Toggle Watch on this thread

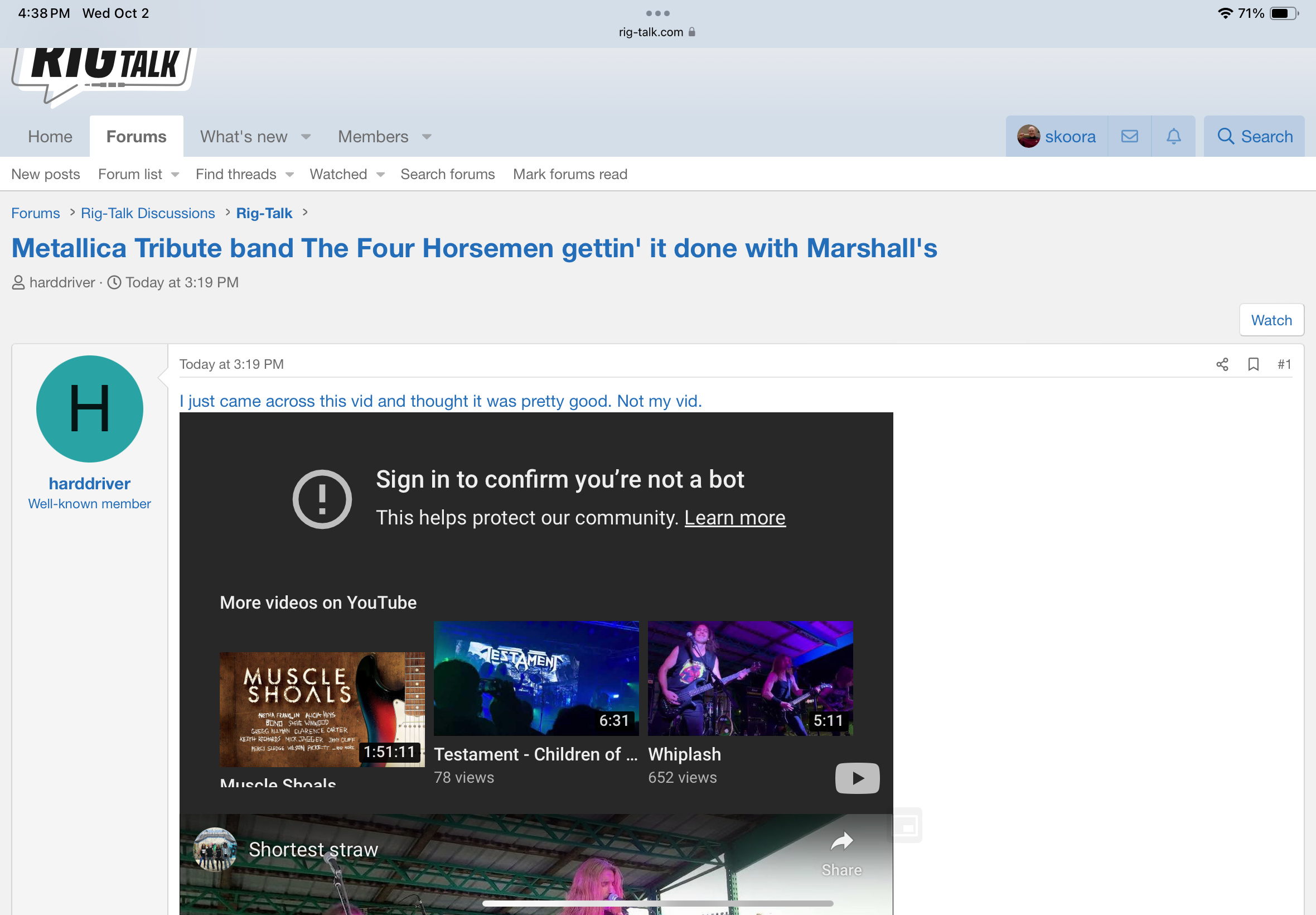(1271, 320)
